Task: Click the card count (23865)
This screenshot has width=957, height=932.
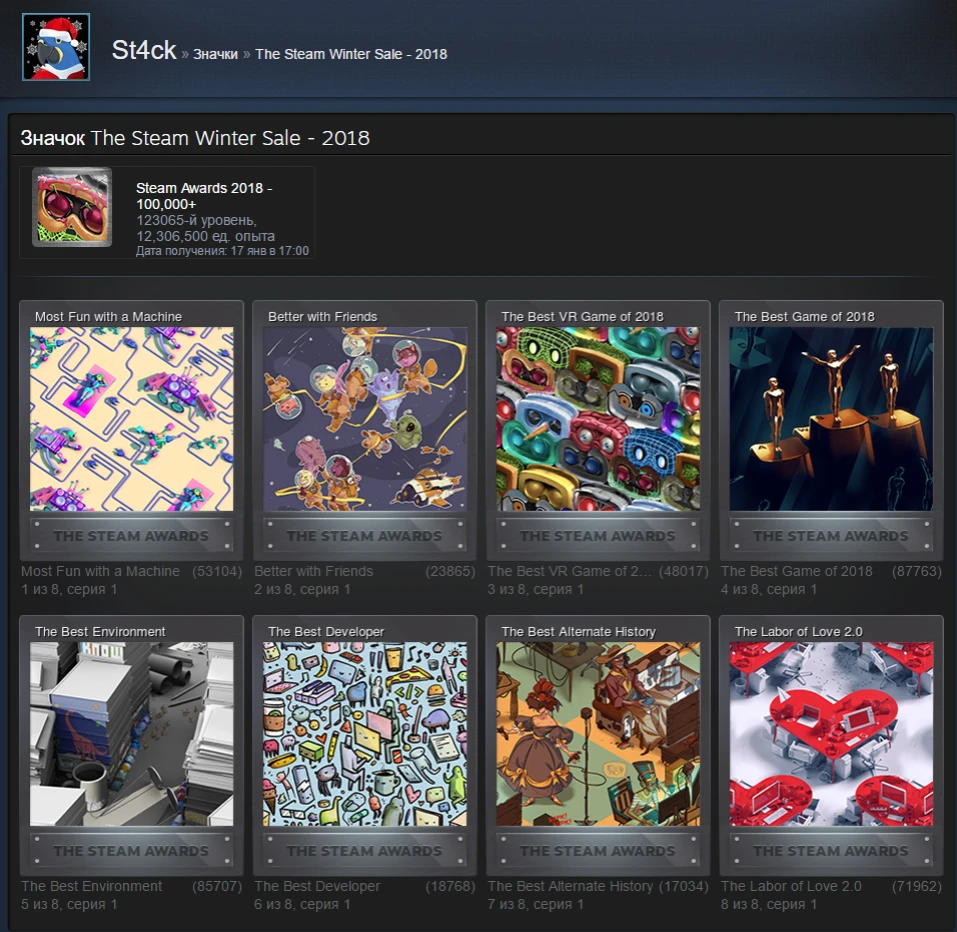Action: (450, 571)
